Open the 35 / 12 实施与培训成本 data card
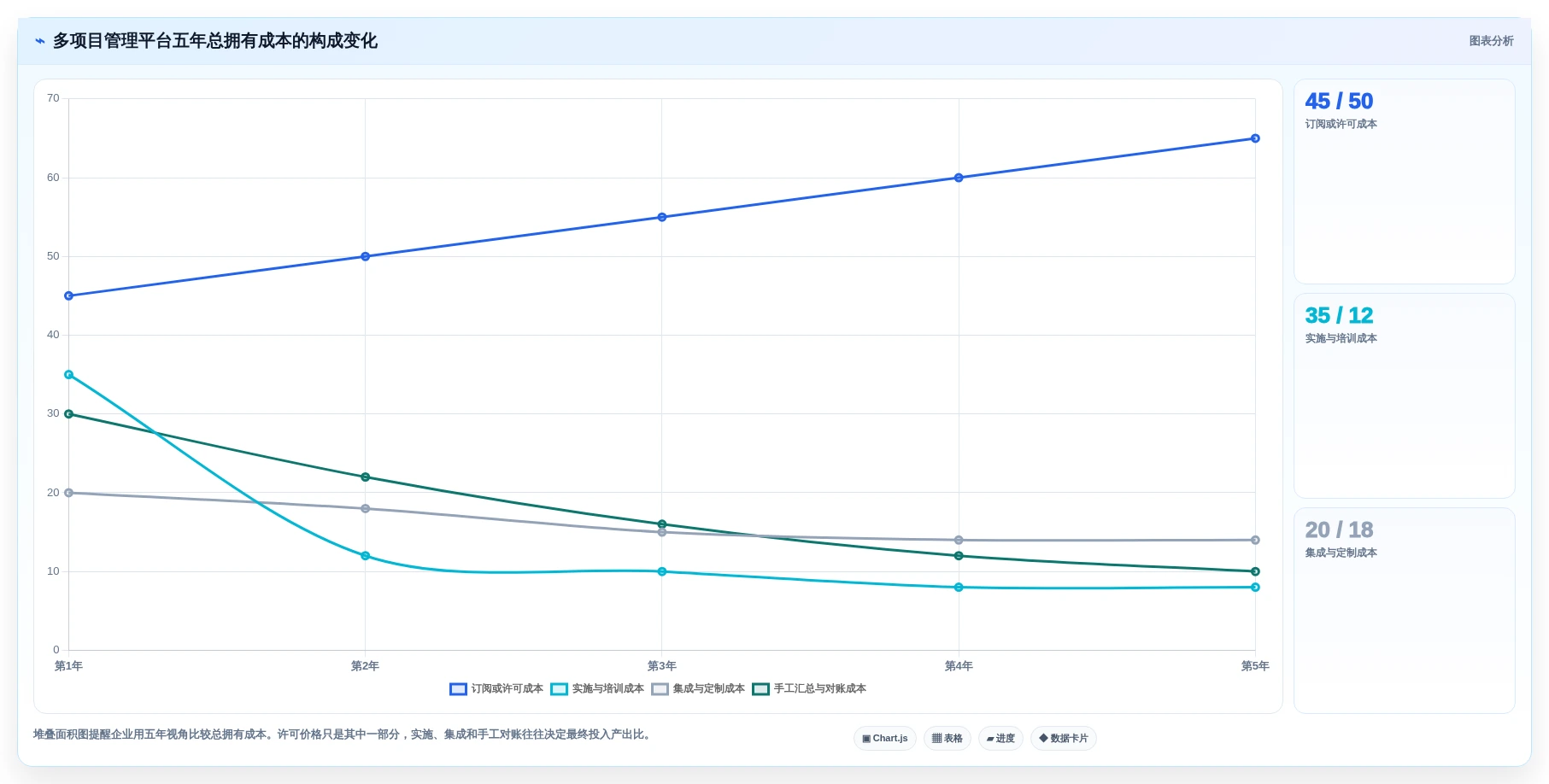This screenshot has width=1549, height=784. [1404, 396]
